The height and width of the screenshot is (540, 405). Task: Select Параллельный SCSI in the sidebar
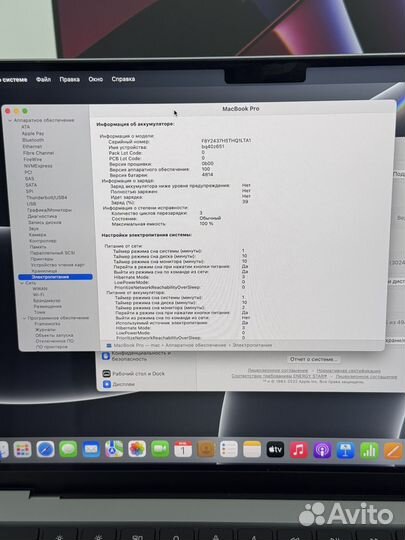pyautogui.click(x=52, y=253)
